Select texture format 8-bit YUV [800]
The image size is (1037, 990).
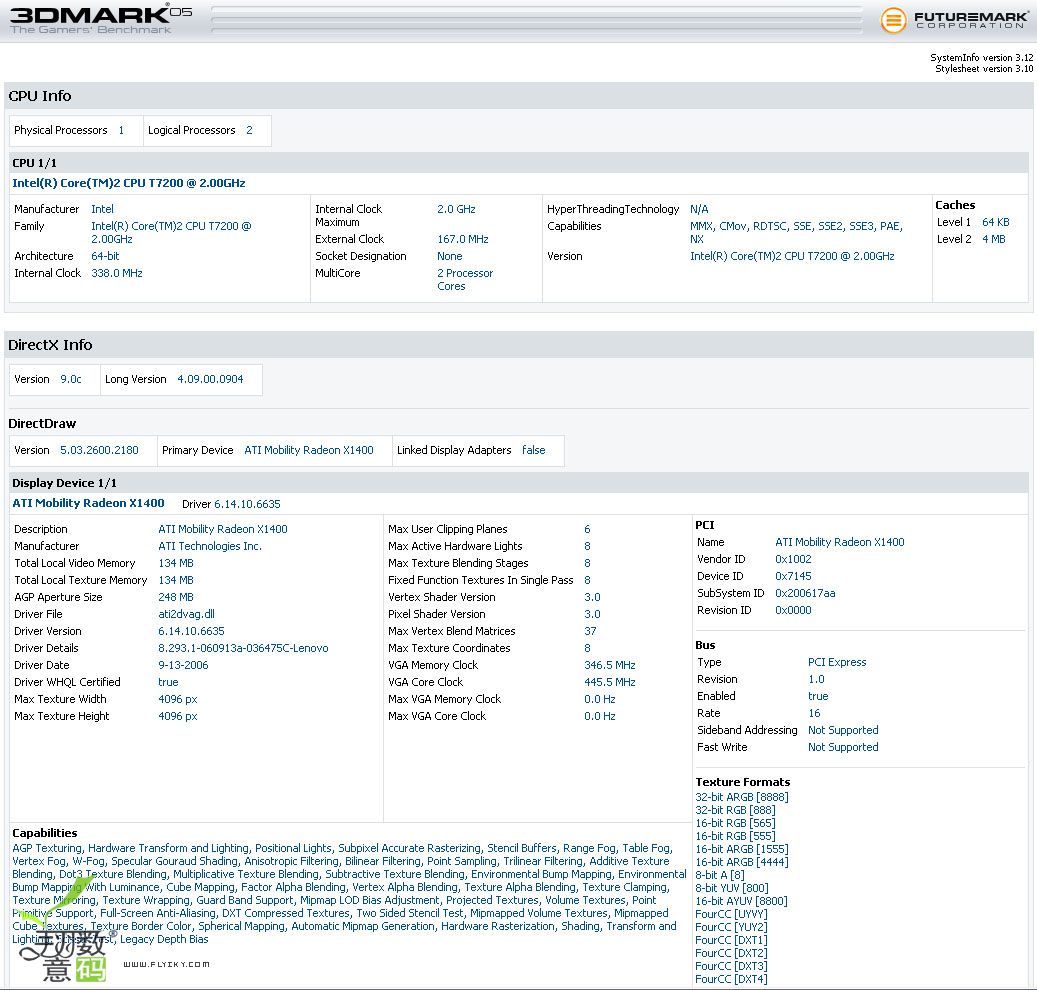[732, 888]
